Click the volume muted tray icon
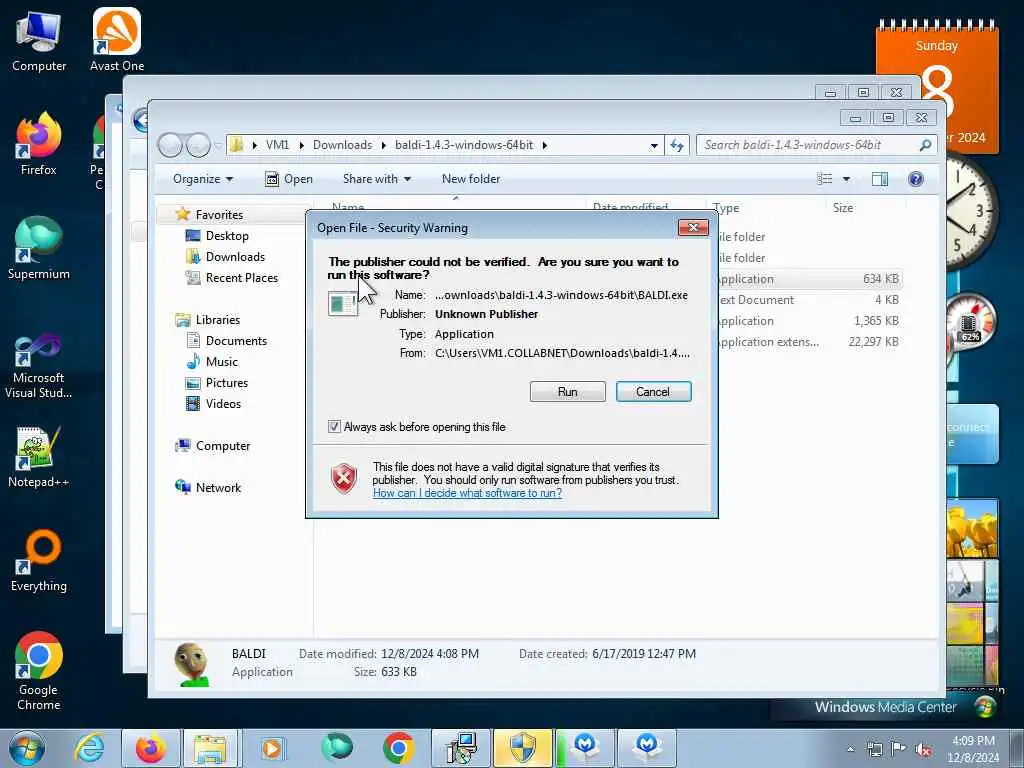 [x=923, y=749]
